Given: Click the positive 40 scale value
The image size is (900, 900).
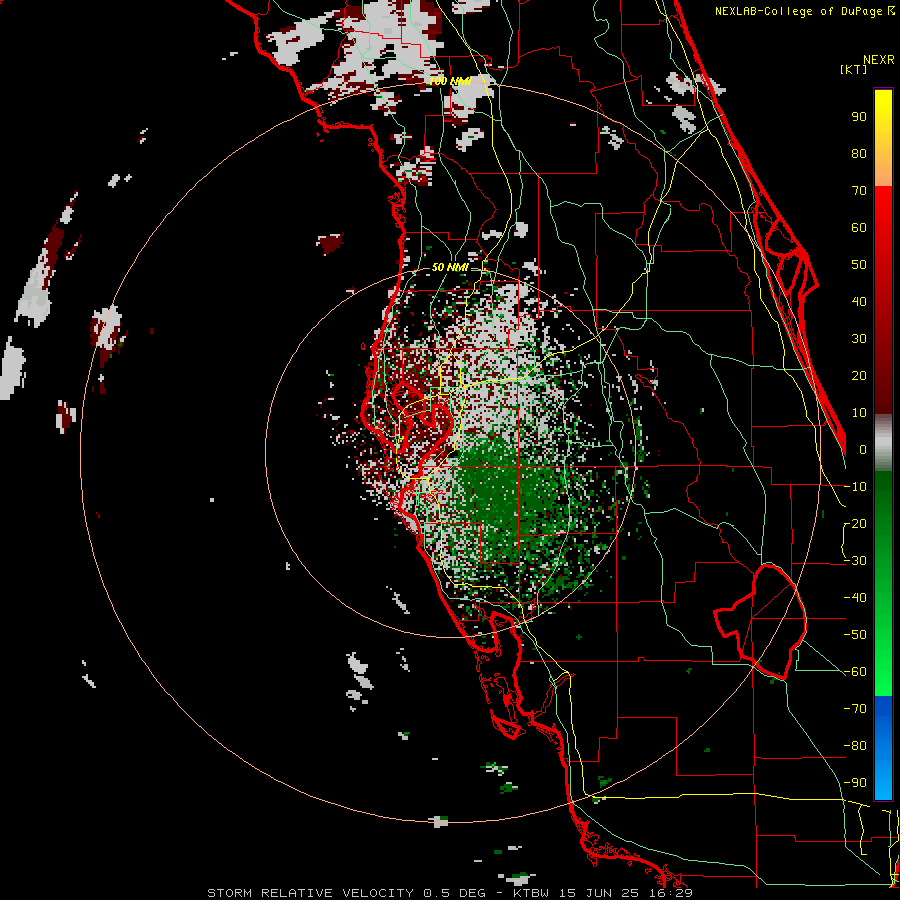Looking at the screenshot, I should coord(859,302).
